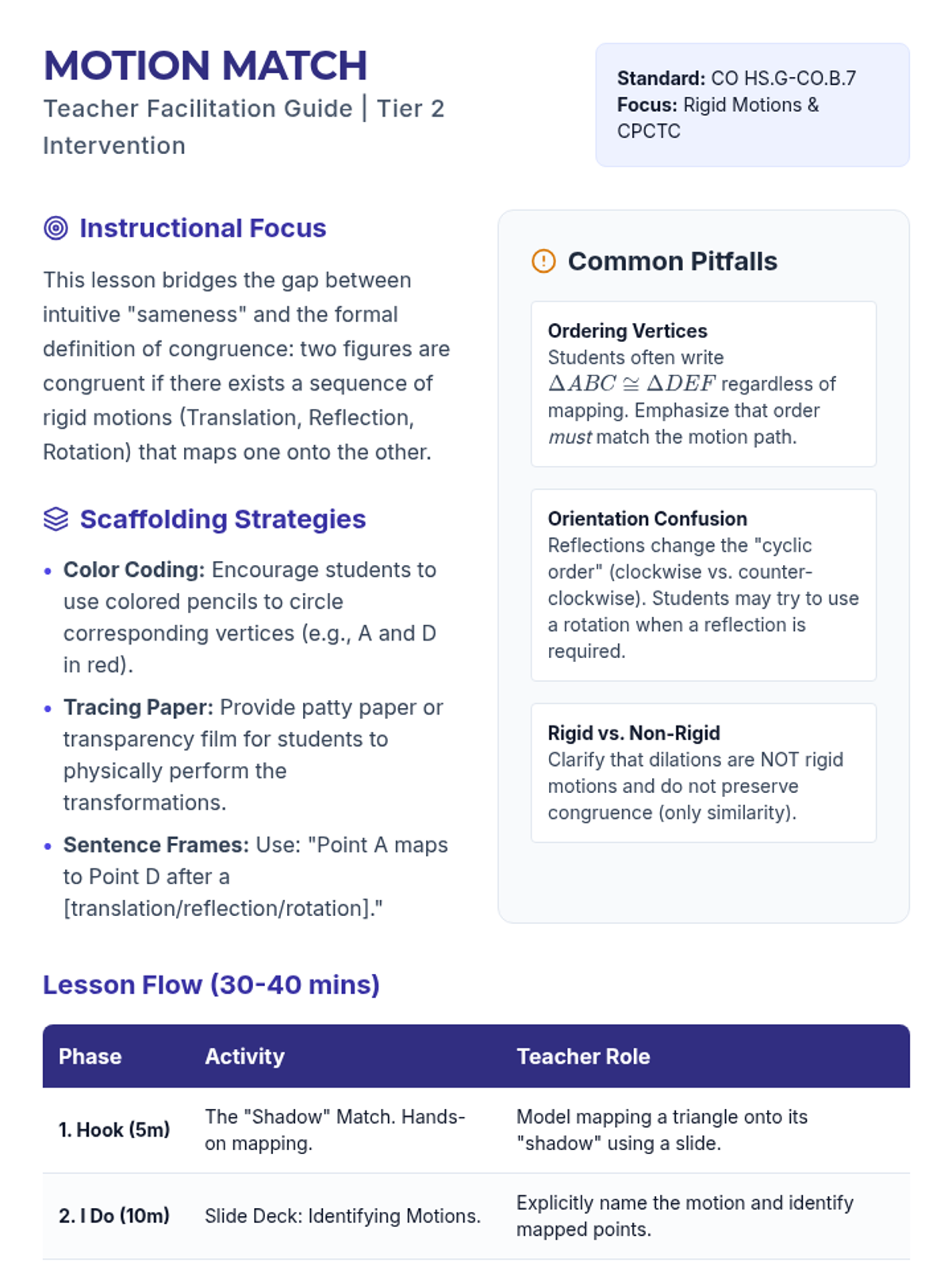Viewport: 952px width, 1270px height.
Task: Click the Instructional Focus heading text
Action: 202,229
